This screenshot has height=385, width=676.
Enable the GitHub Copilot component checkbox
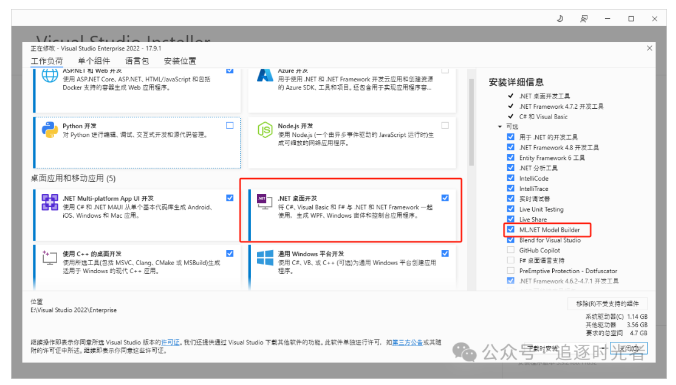(x=510, y=250)
